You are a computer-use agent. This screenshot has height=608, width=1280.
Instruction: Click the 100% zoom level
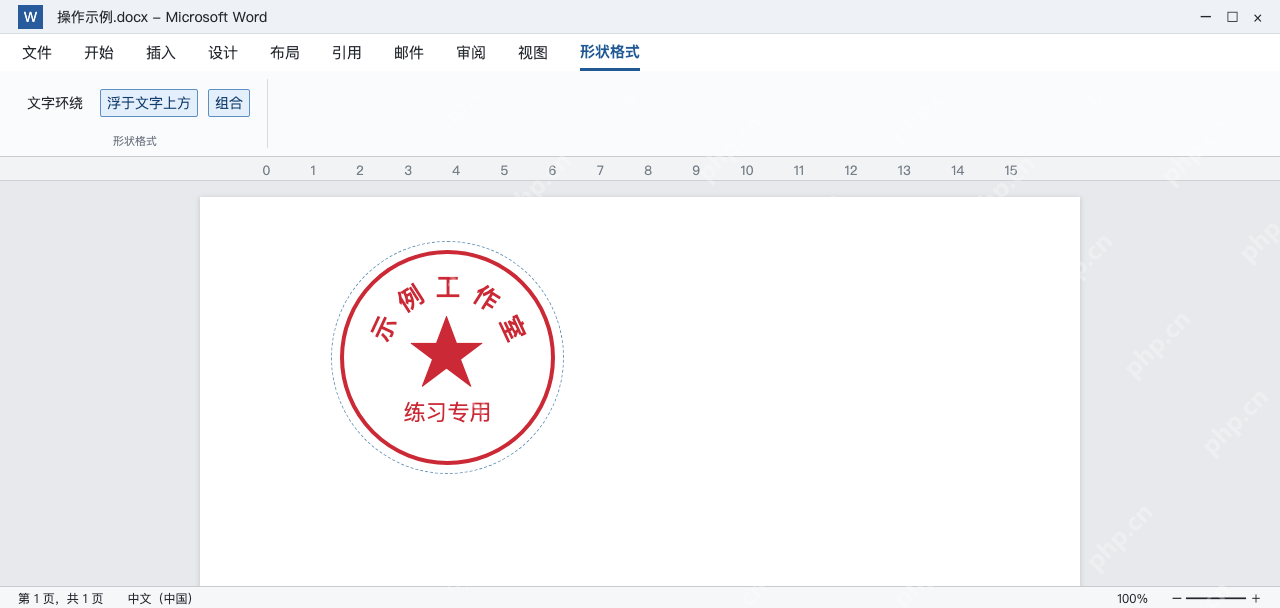1132,598
